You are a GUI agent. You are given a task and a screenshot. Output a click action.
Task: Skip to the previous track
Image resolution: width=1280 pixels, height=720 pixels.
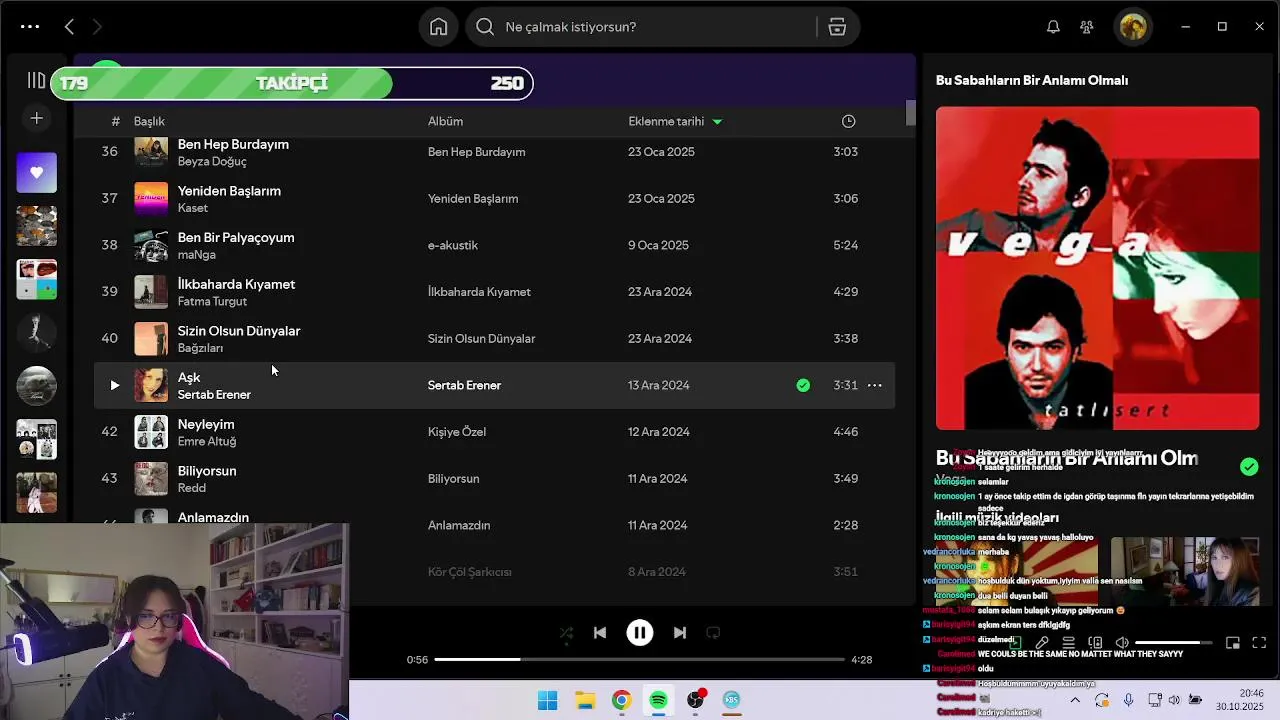[x=600, y=632]
